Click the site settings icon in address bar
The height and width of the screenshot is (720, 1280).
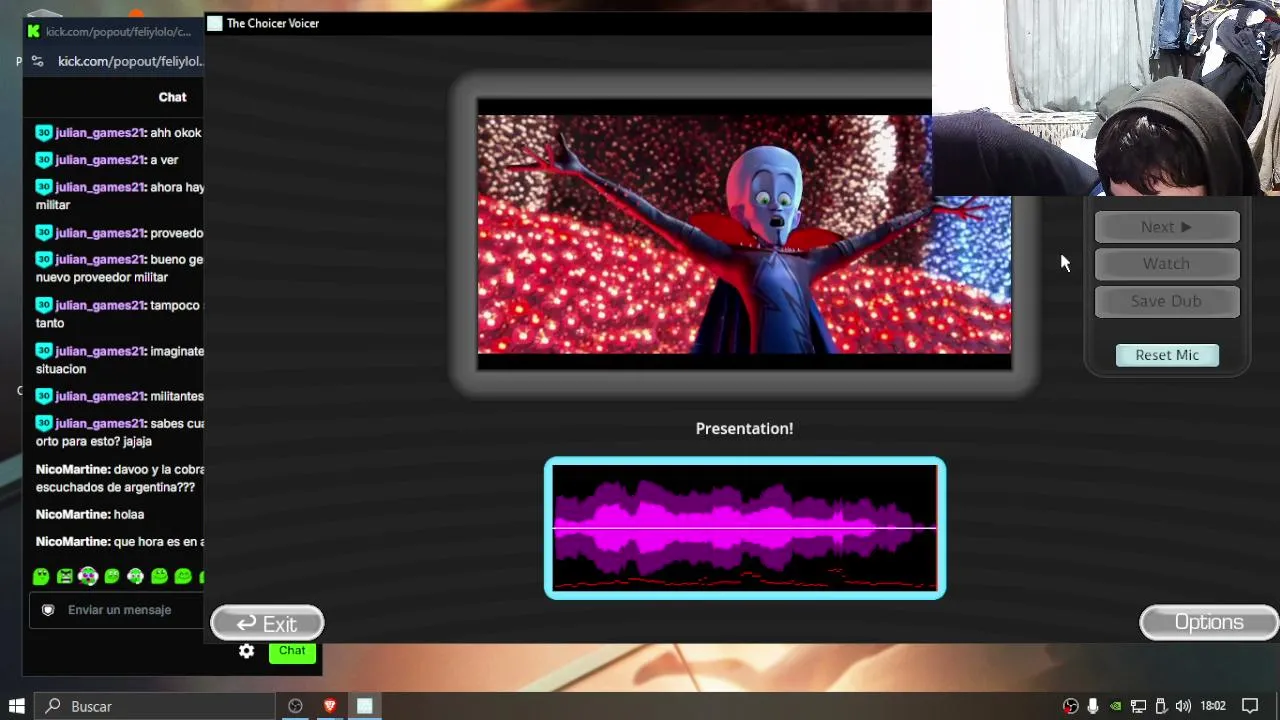(x=38, y=61)
